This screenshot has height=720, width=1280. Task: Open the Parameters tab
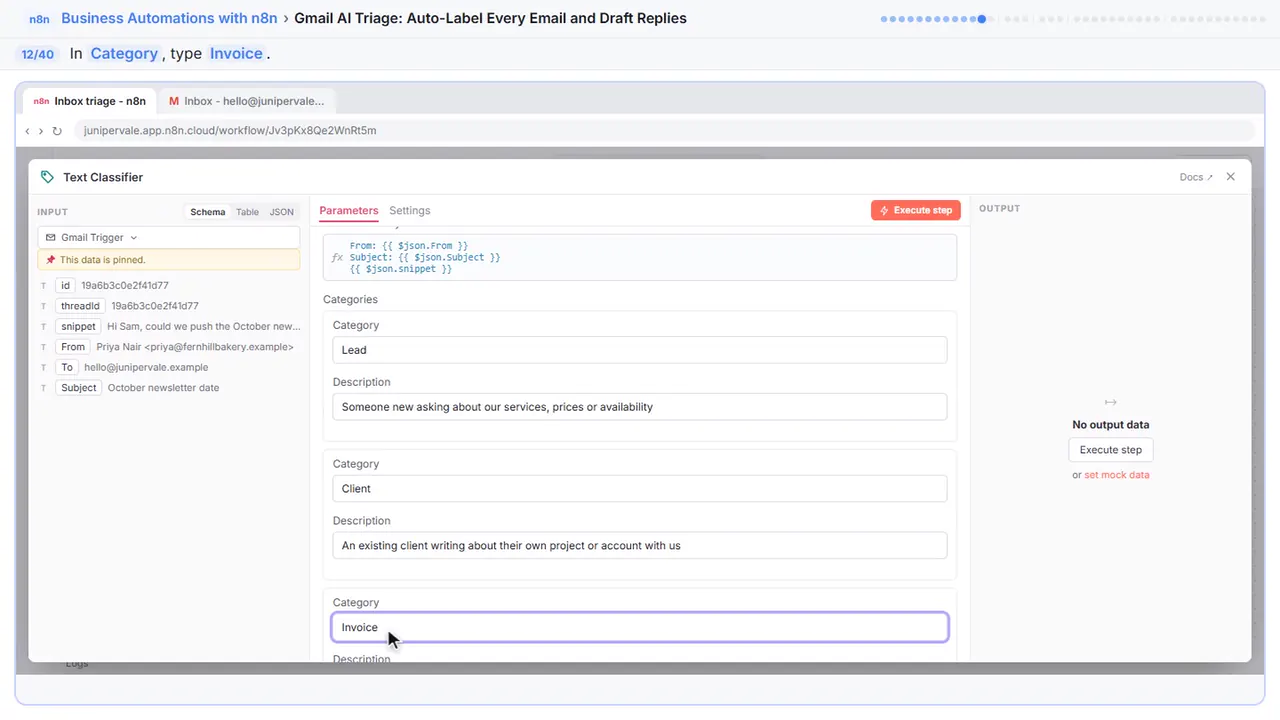[348, 211]
